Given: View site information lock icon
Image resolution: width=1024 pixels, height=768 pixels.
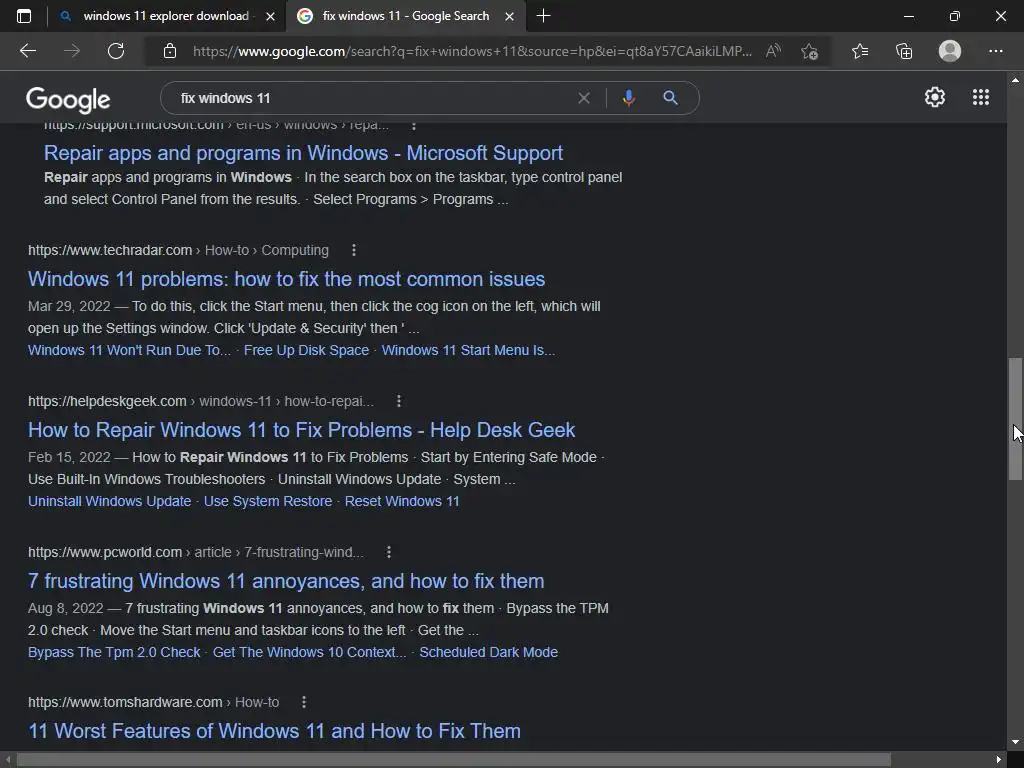Looking at the screenshot, I should tap(170, 51).
